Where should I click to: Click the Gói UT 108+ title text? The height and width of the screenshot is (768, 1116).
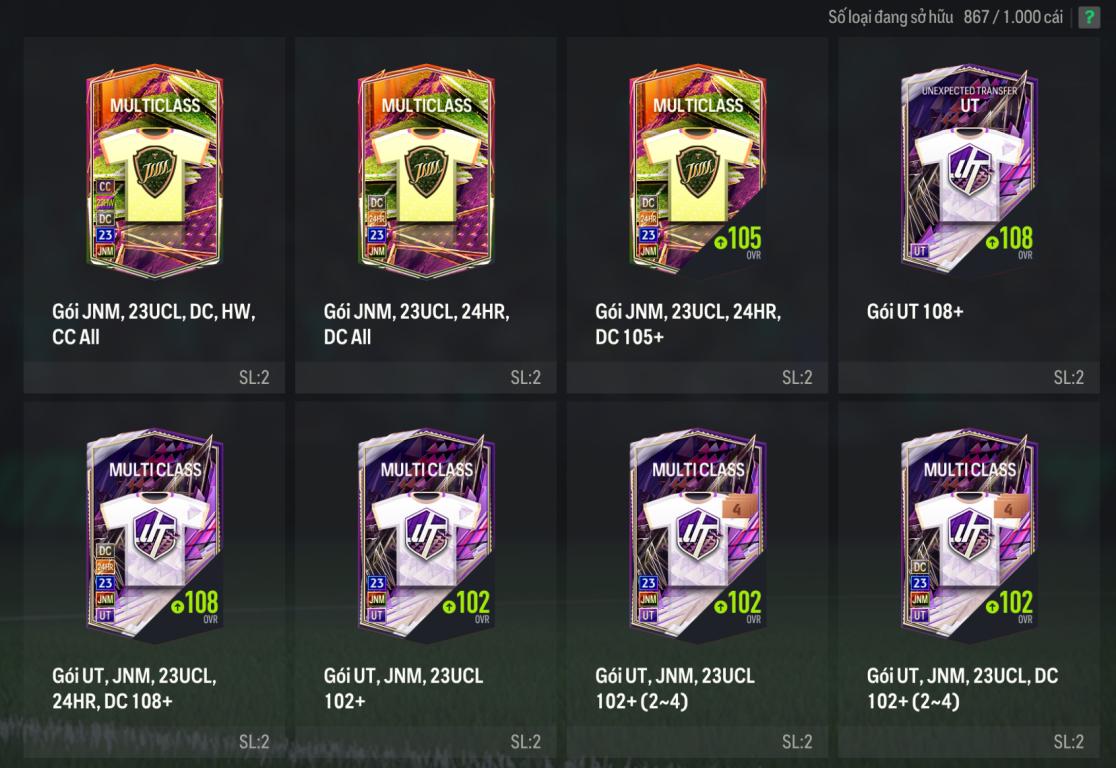[915, 311]
